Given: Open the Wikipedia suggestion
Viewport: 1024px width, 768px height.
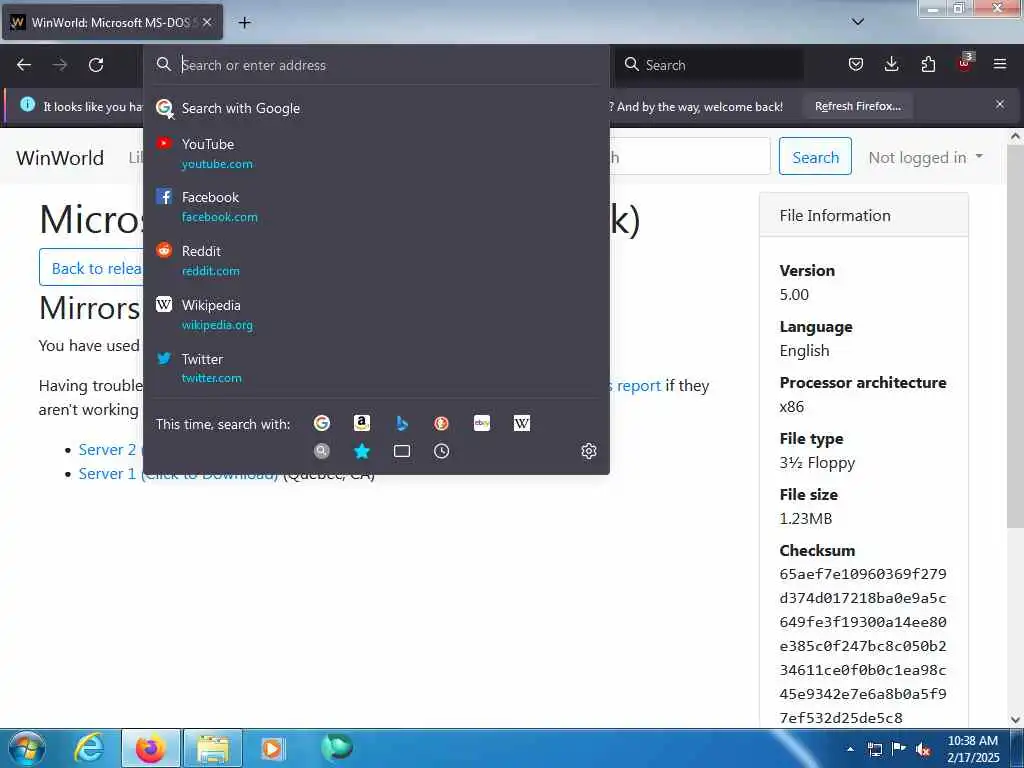Looking at the screenshot, I should coord(376,314).
